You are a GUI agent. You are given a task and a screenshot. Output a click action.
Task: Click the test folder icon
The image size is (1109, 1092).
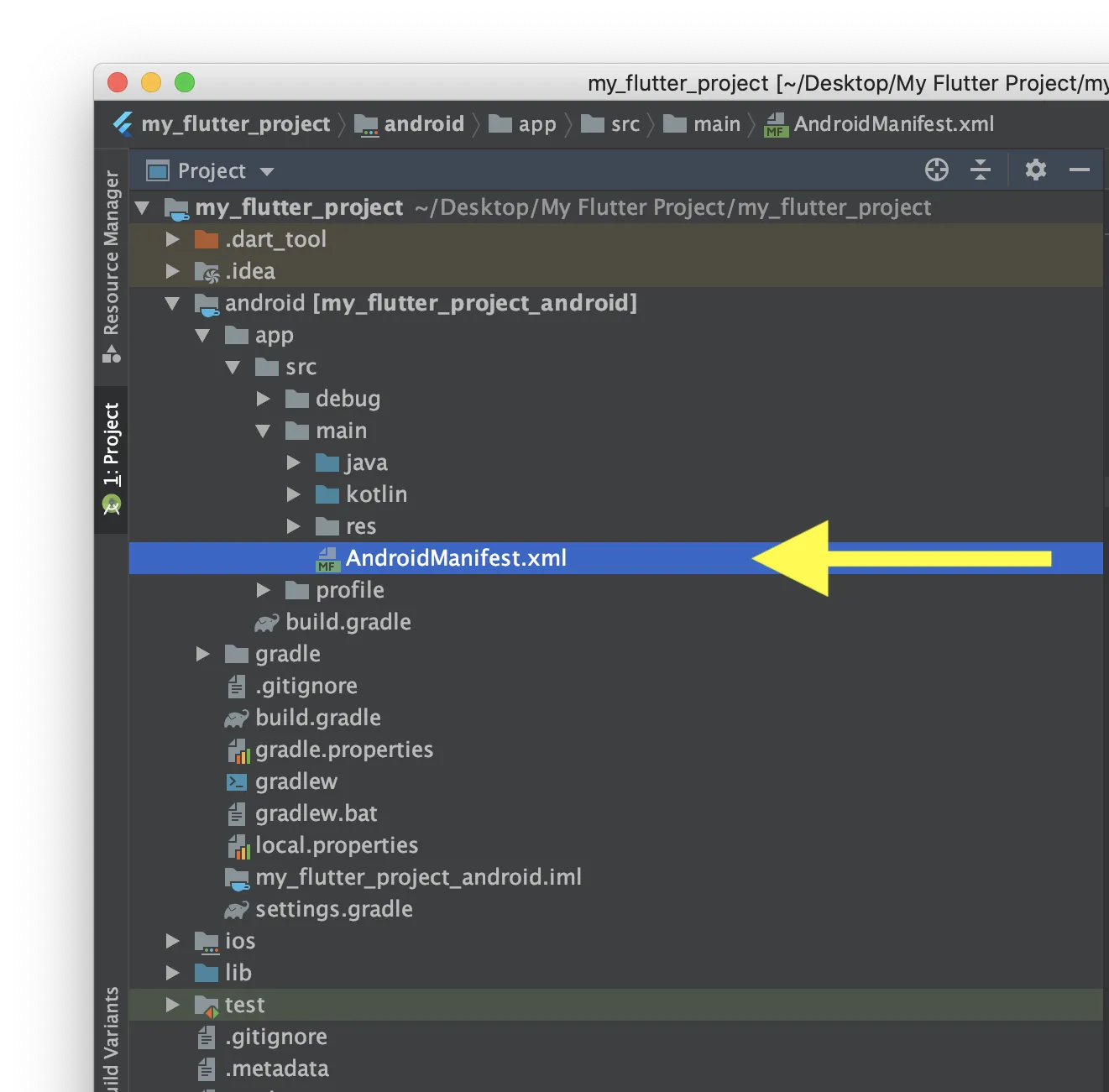(207, 1006)
